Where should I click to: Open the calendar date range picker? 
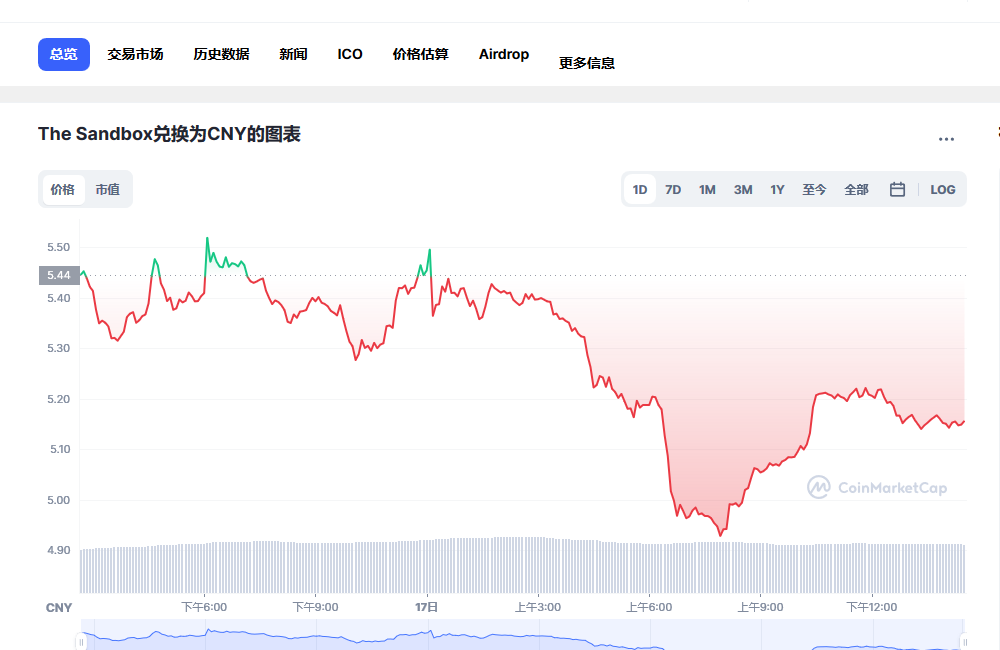(x=897, y=189)
